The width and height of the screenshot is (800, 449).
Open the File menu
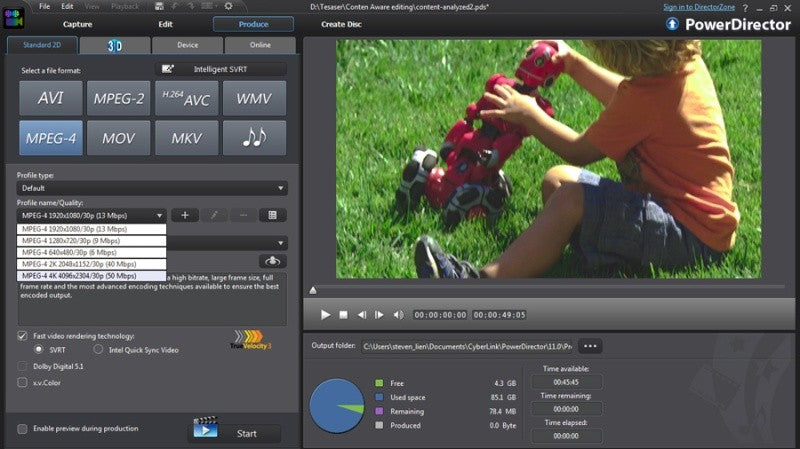[45, 7]
